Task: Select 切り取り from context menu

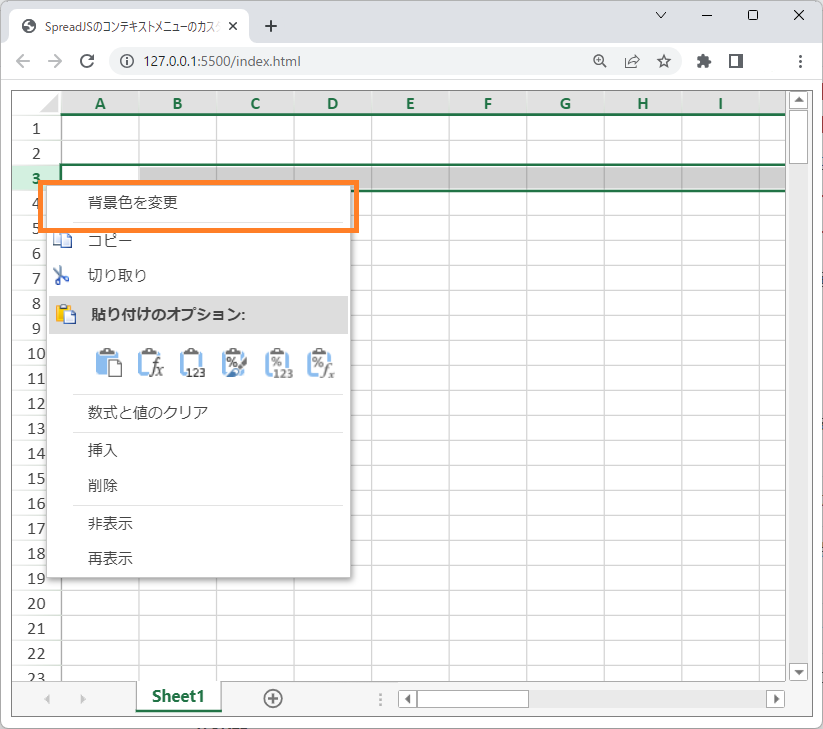Action: [198, 275]
